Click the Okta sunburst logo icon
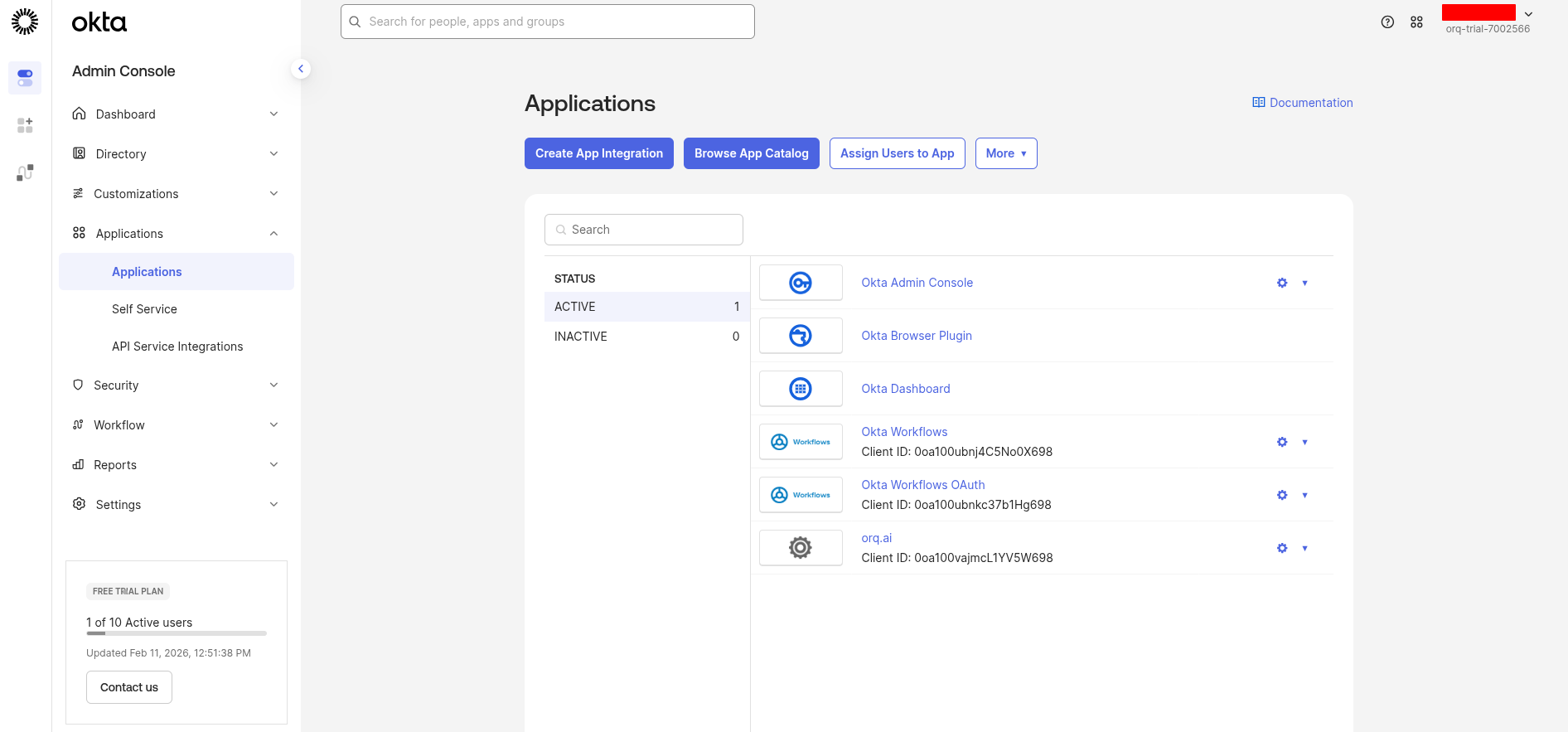The image size is (1568, 732). (x=25, y=22)
